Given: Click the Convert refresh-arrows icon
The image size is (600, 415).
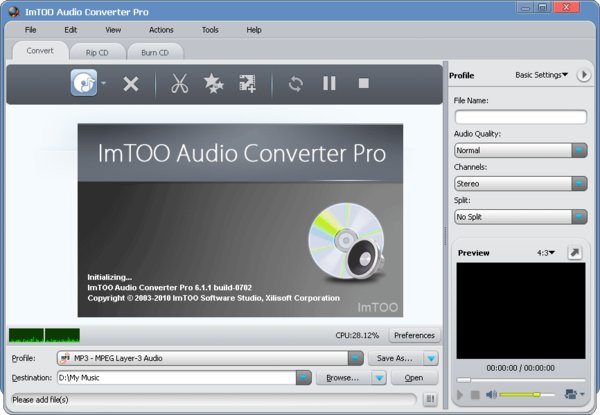Looking at the screenshot, I should pos(295,84).
